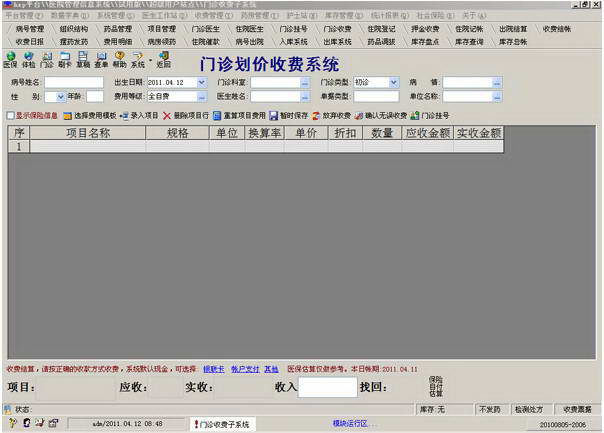
Task: Open 性别 dropdown
Action: pos(60,97)
